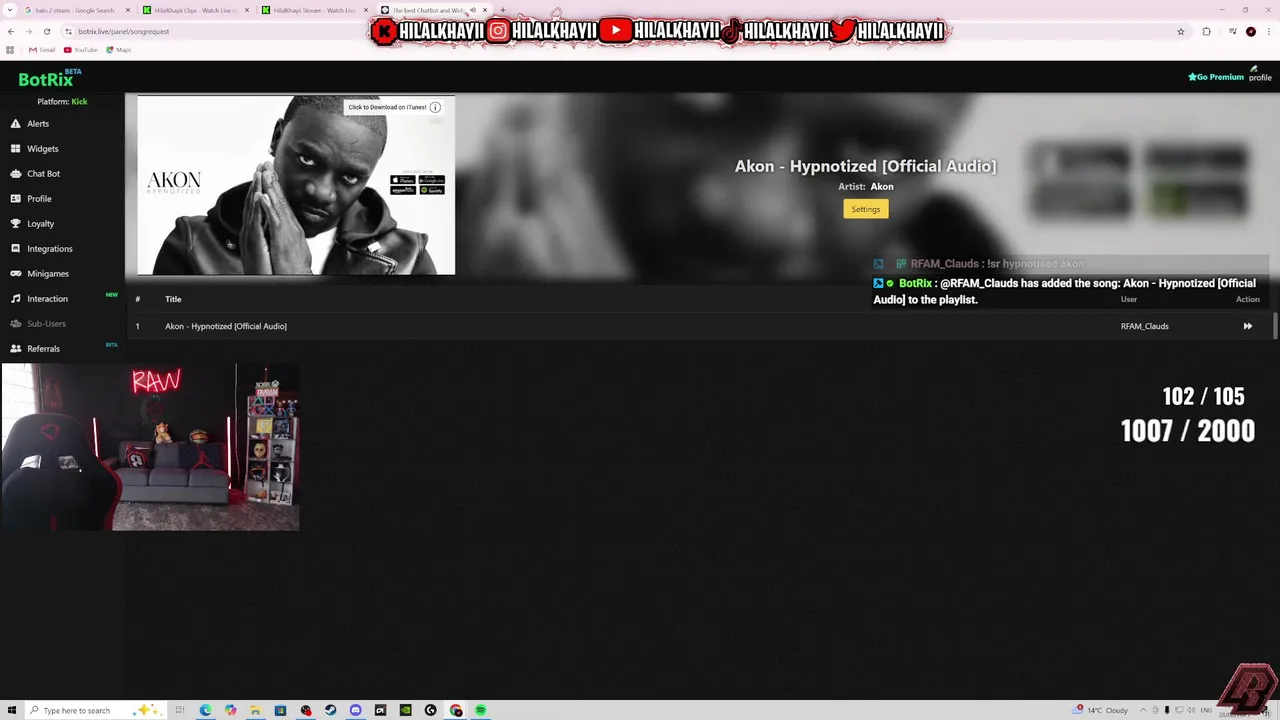1280x720 pixels.
Task: Open the Chrome profile avatar
Action: point(1251,31)
